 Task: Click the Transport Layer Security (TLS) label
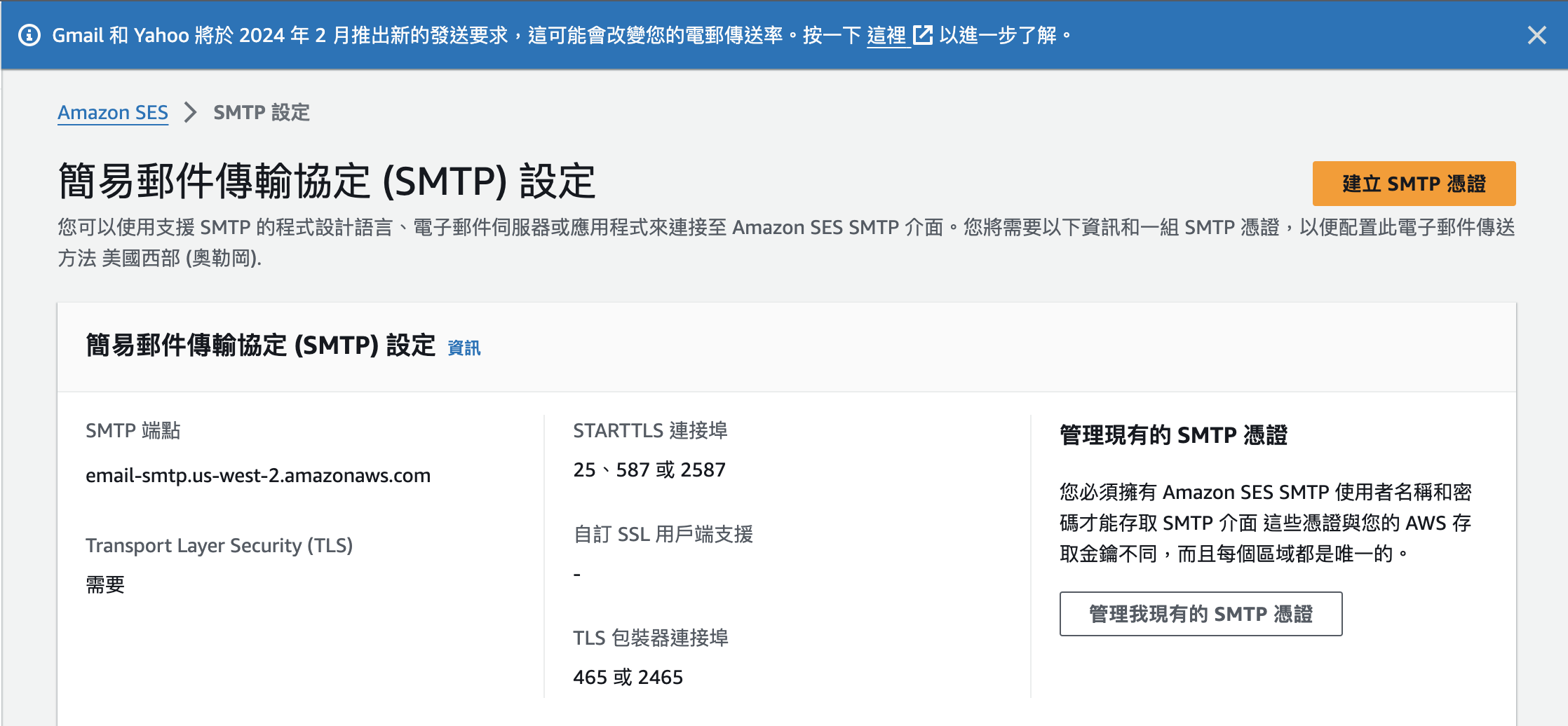tap(219, 545)
